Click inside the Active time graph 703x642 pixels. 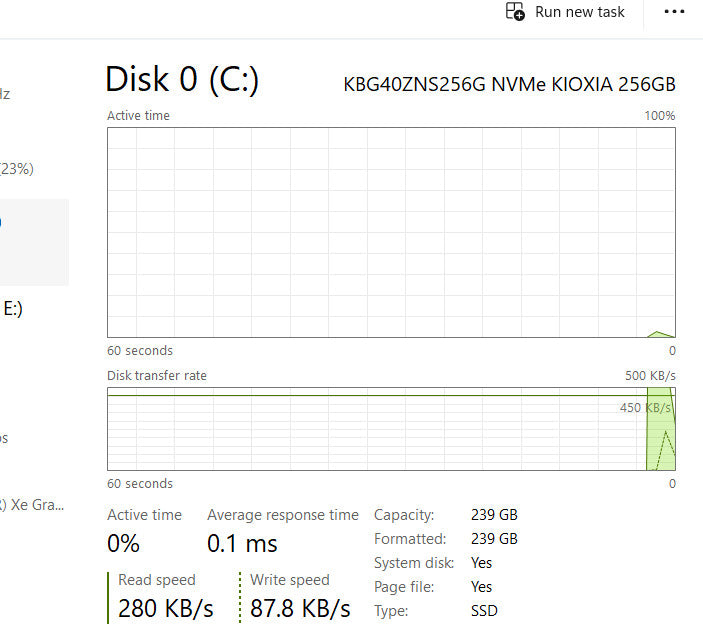click(390, 232)
